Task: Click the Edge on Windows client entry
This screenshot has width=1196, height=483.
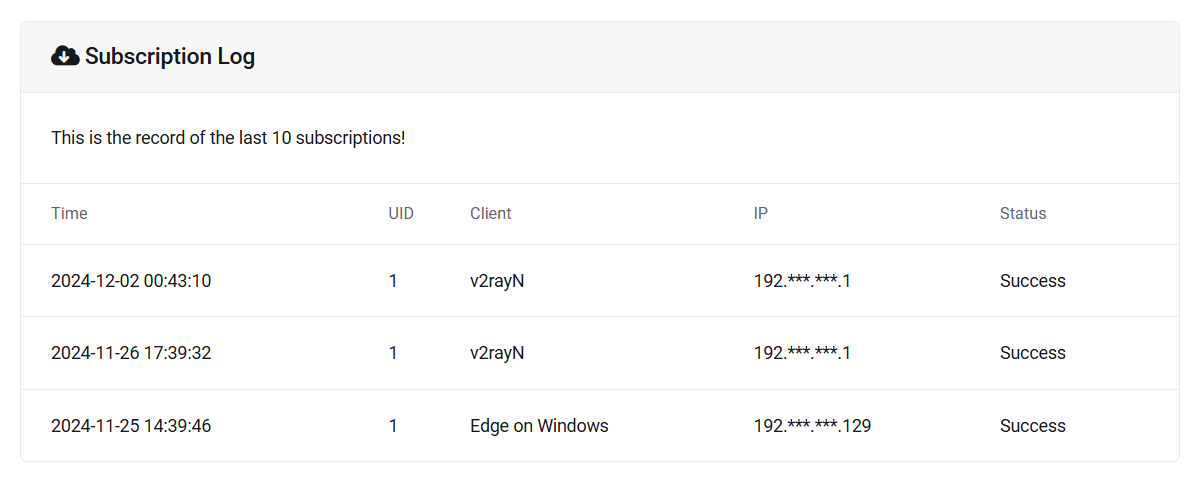Action: tap(539, 426)
